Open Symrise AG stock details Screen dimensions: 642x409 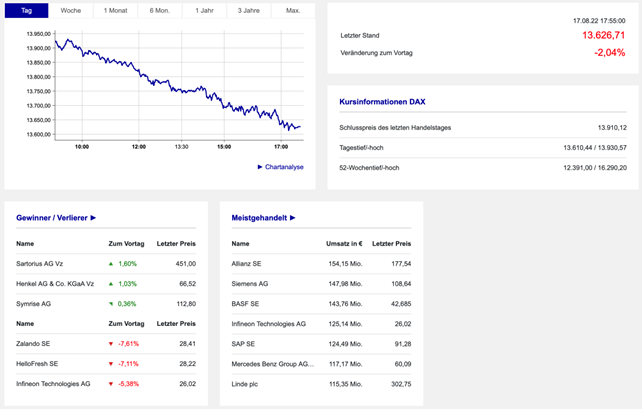pyautogui.click(x=37, y=303)
